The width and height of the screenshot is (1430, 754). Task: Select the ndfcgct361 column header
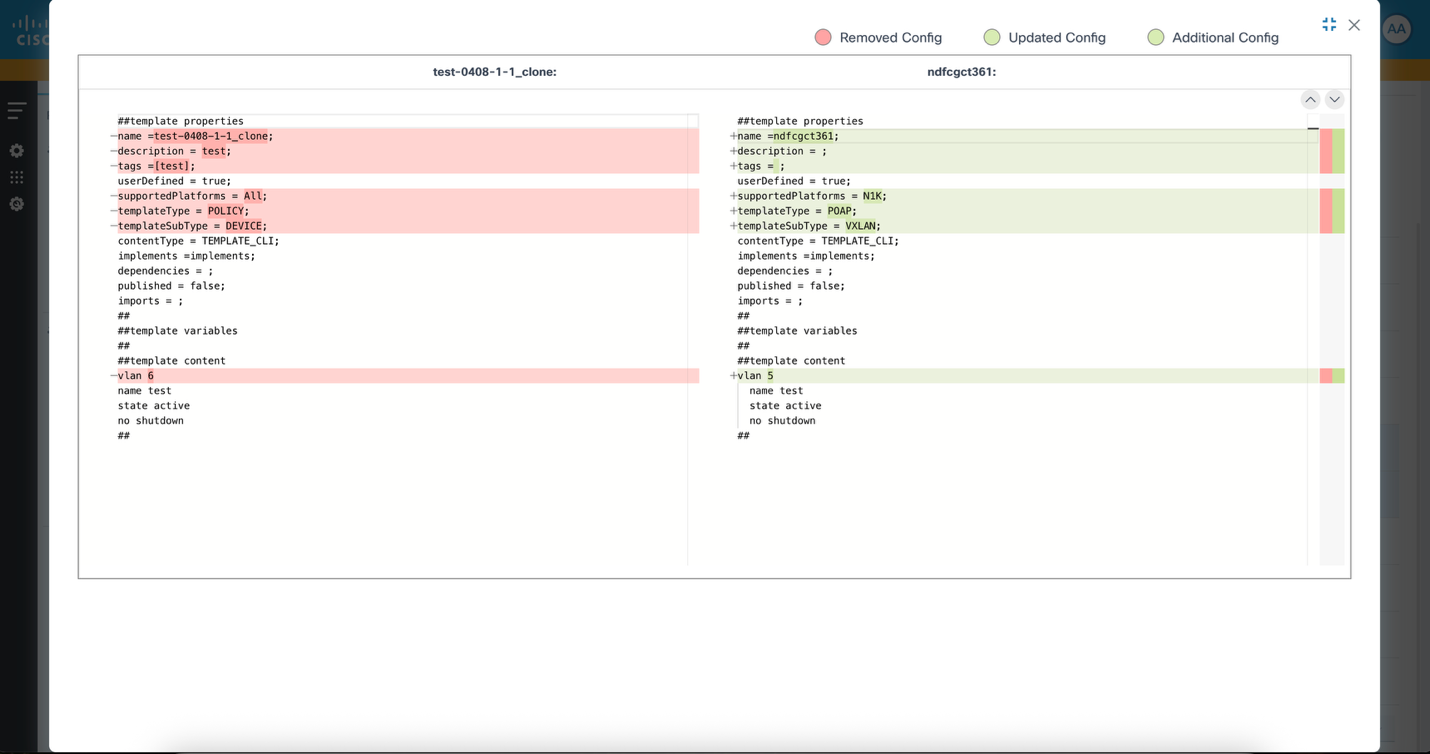(x=962, y=72)
